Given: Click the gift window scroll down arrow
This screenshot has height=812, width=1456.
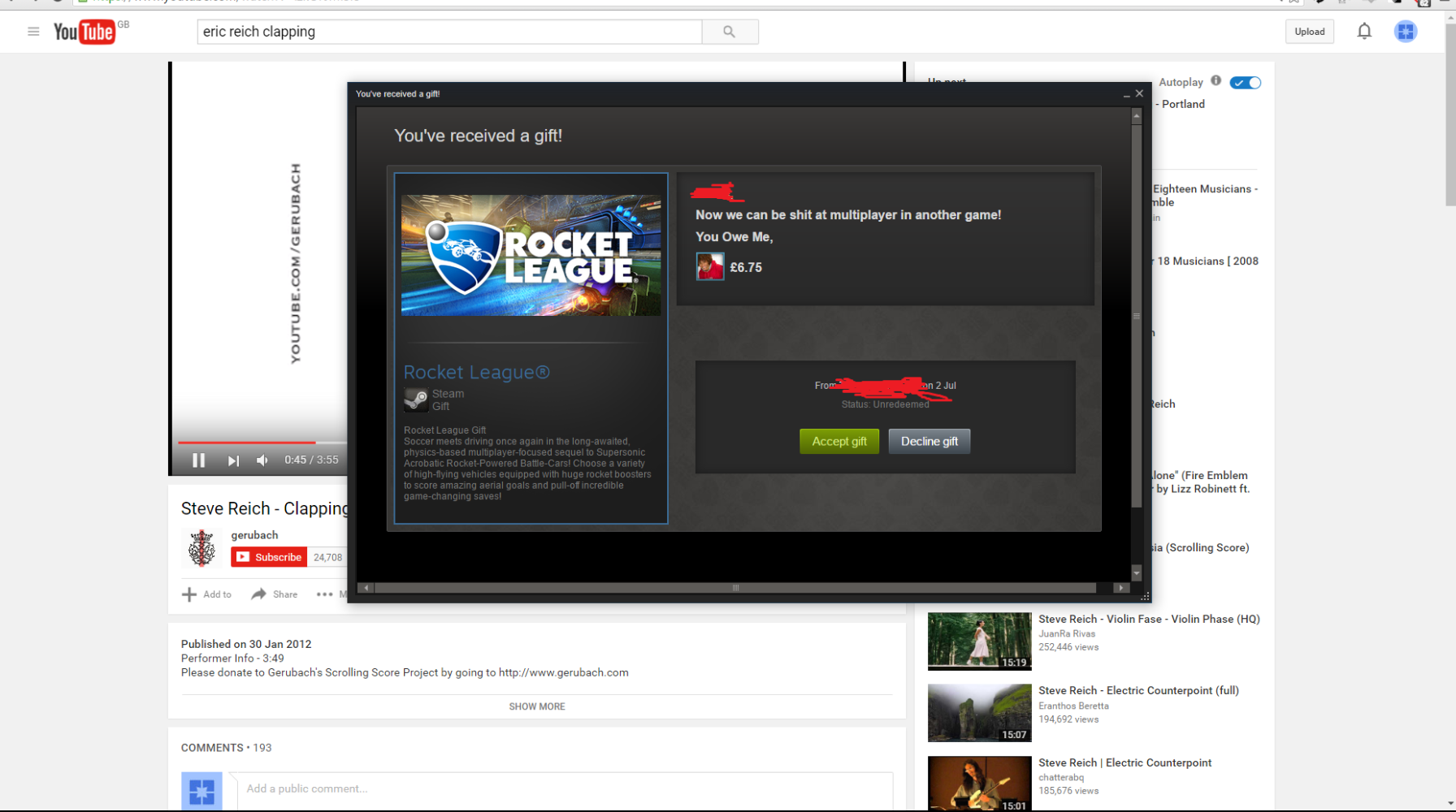Looking at the screenshot, I should point(1137,573).
